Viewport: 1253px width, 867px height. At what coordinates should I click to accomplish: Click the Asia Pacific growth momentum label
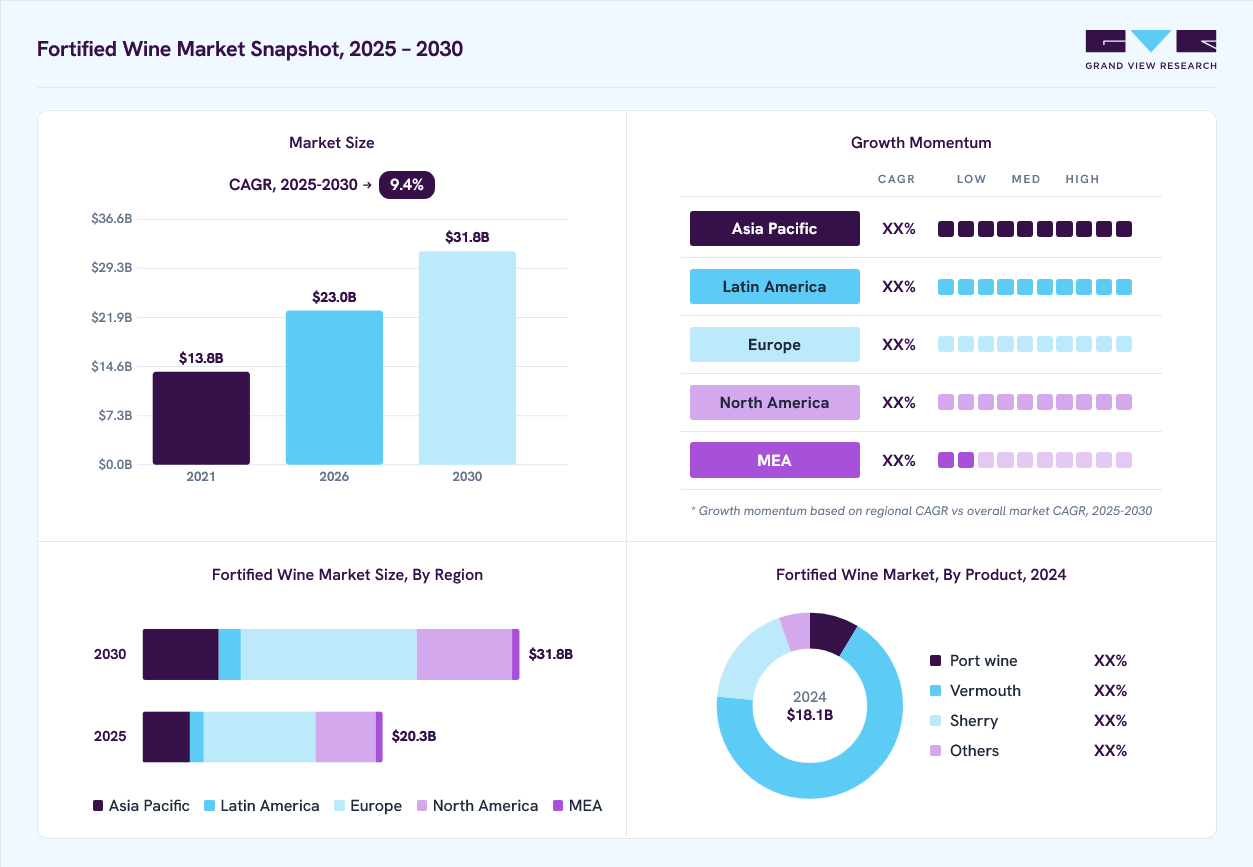775,228
